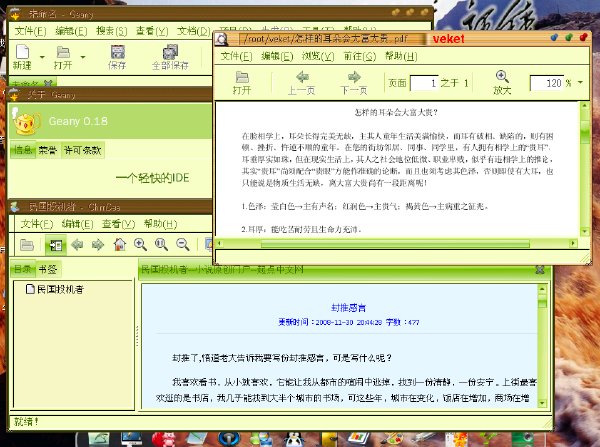Click the page number field in PDF viewer
This screenshot has height=447, width=600.
[424, 83]
